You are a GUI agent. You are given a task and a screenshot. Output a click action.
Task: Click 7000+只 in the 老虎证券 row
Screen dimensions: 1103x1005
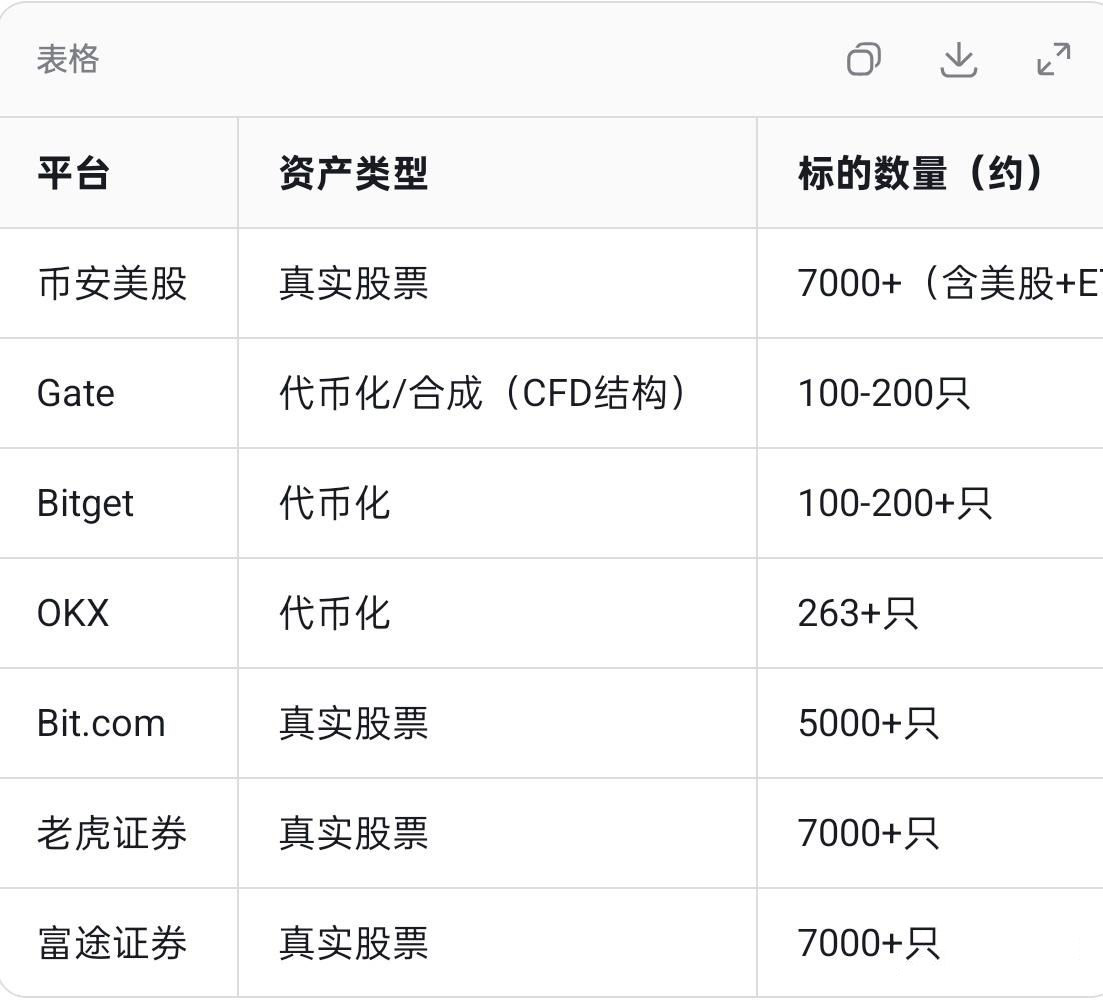point(869,833)
